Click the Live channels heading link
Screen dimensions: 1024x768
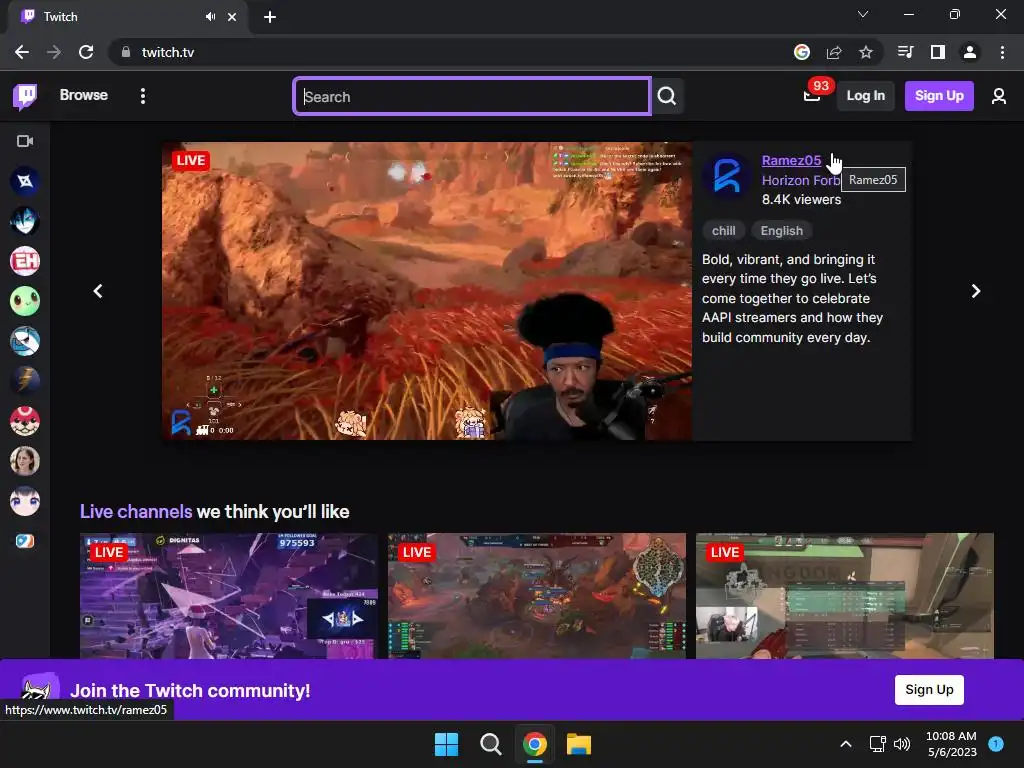(x=136, y=511)
